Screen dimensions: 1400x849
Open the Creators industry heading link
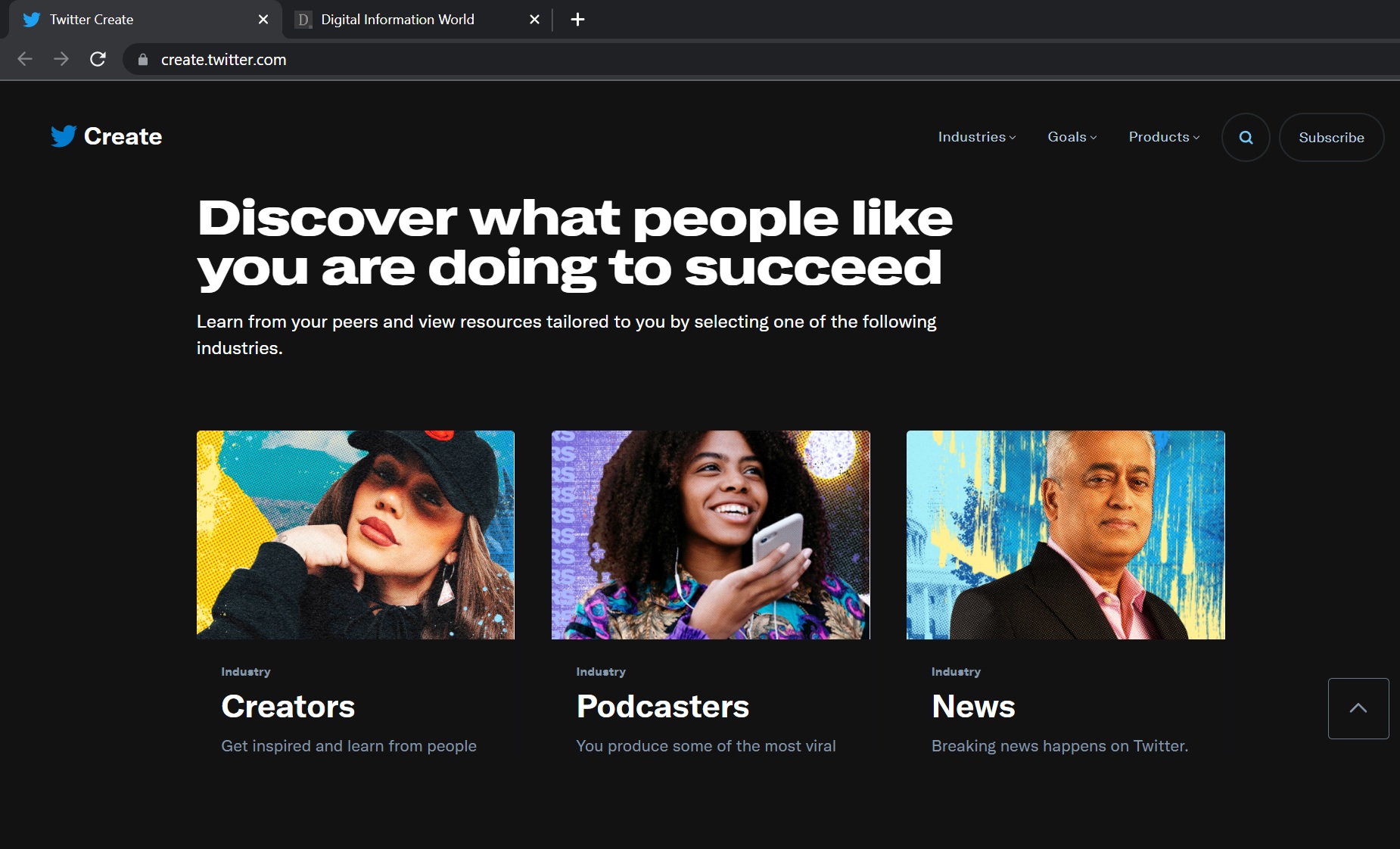pyautogui.click(x=288, y=707)
